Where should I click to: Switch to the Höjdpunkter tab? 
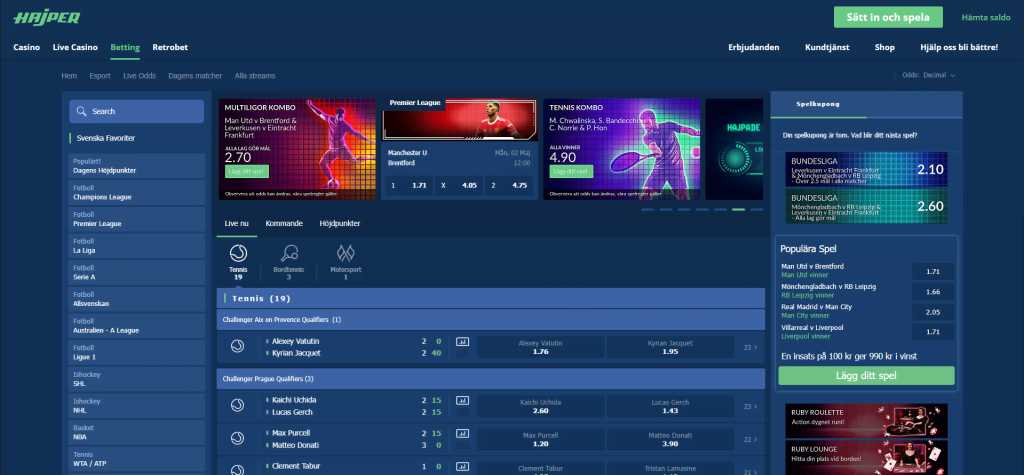340,223
